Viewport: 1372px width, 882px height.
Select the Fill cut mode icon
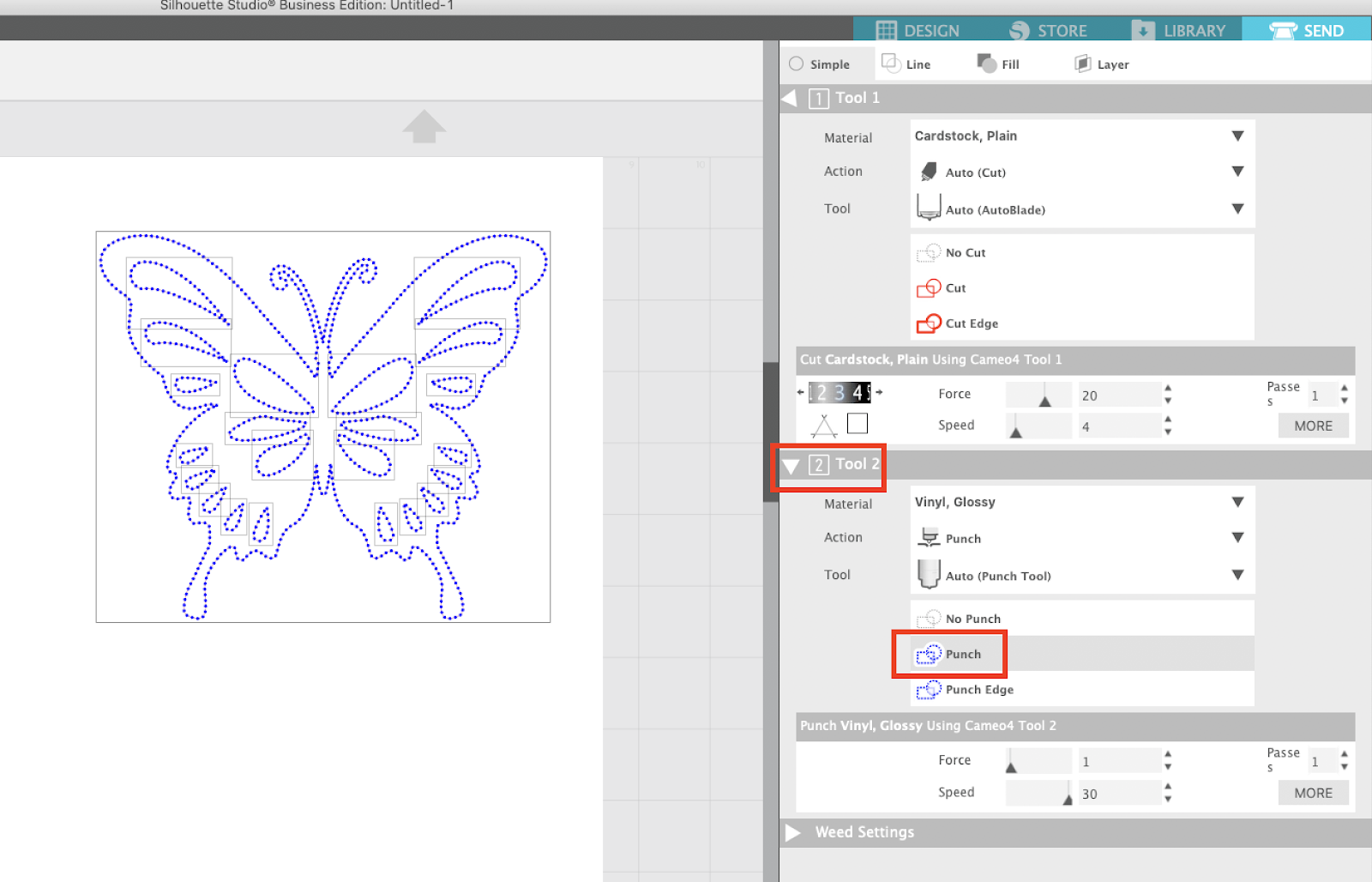998,63
